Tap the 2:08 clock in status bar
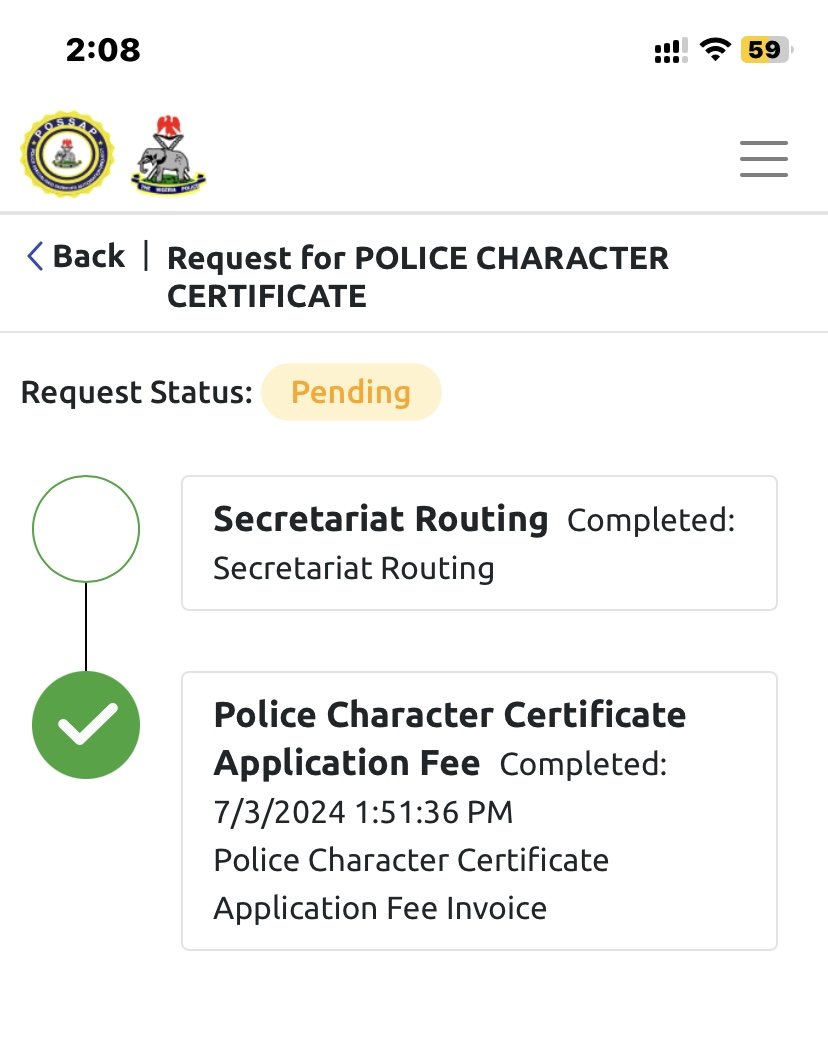The height and width of the screenshot is (1041, 828). click(x=103, y=49)
